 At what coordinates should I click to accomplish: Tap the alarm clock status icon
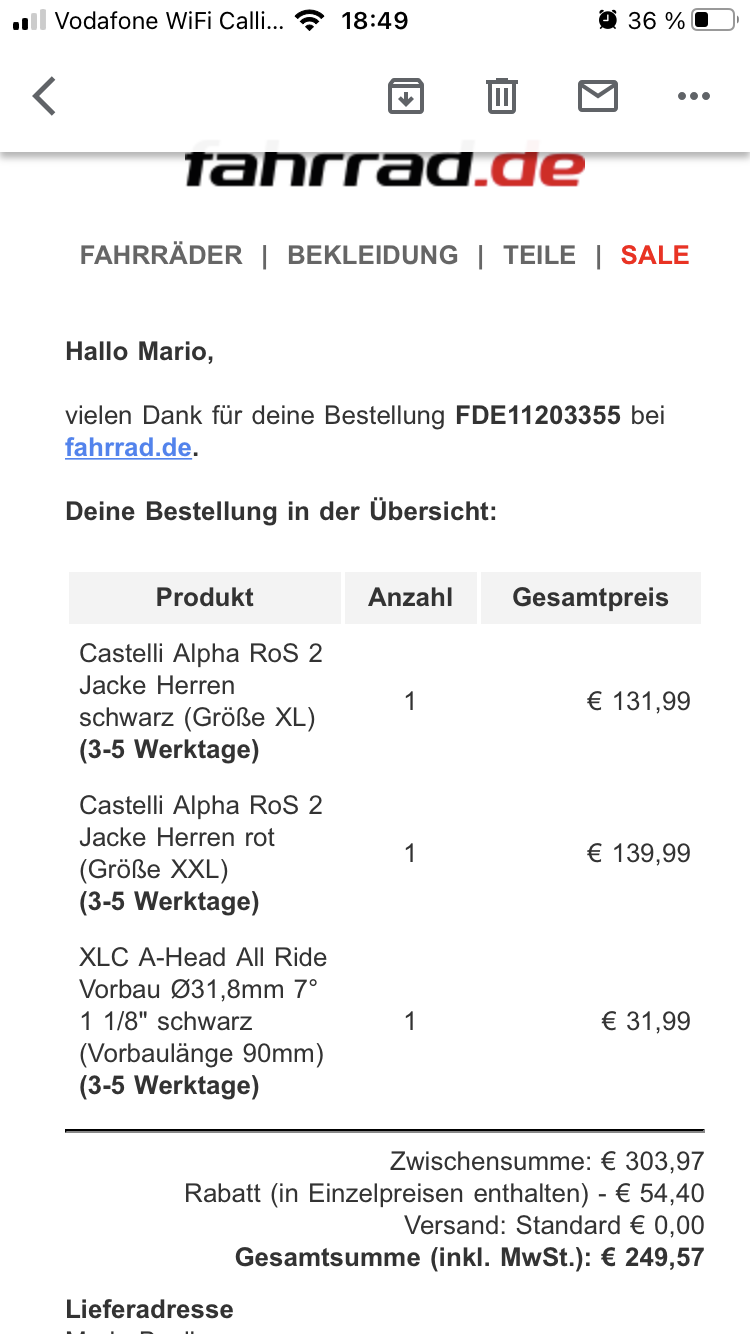click(x=607, y=21)
